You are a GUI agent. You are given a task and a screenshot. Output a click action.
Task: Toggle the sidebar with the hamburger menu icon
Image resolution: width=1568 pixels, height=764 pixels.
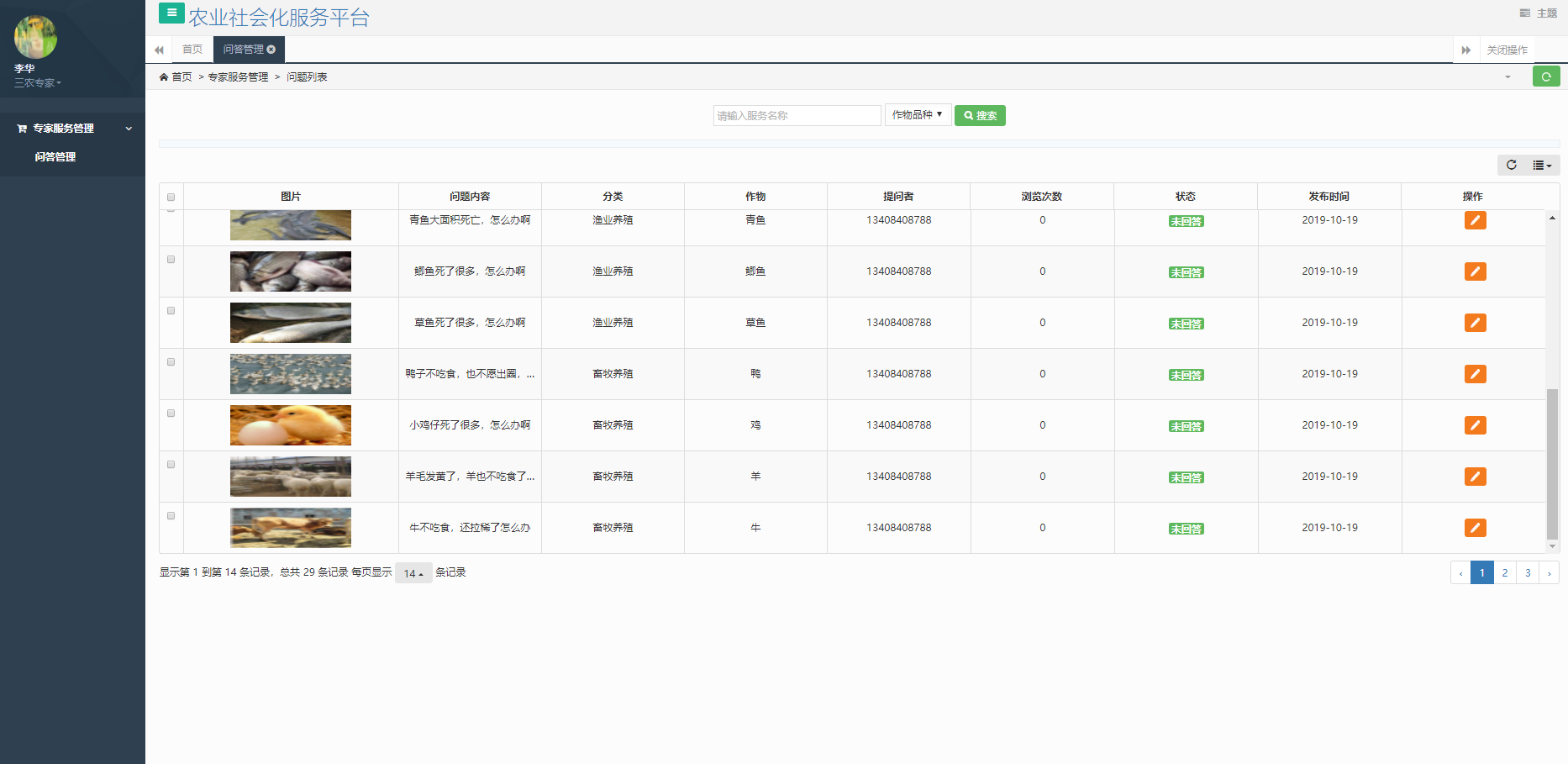coord(171,13)
